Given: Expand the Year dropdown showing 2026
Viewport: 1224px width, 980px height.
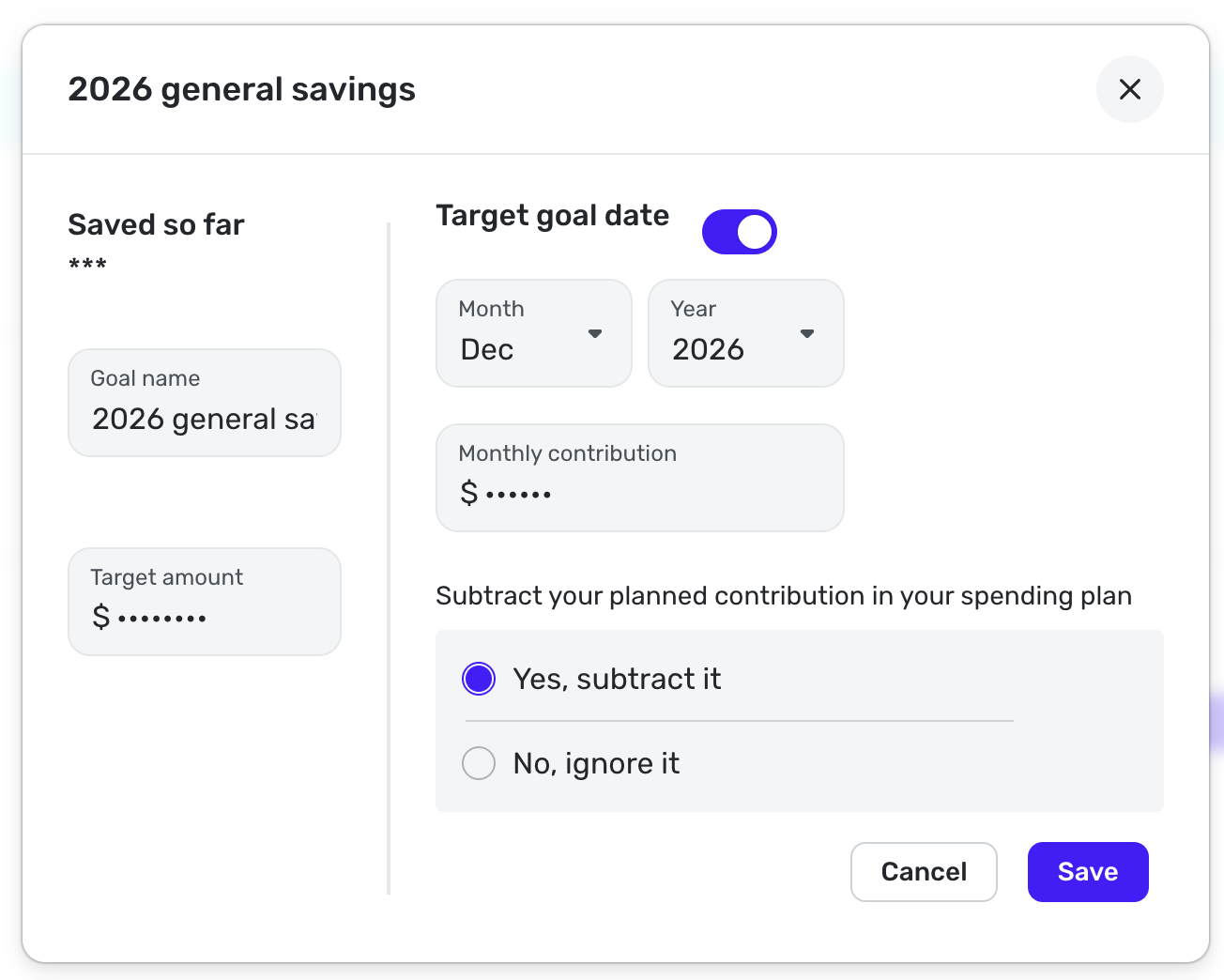Looking at the screenshot, I should 745,333.
